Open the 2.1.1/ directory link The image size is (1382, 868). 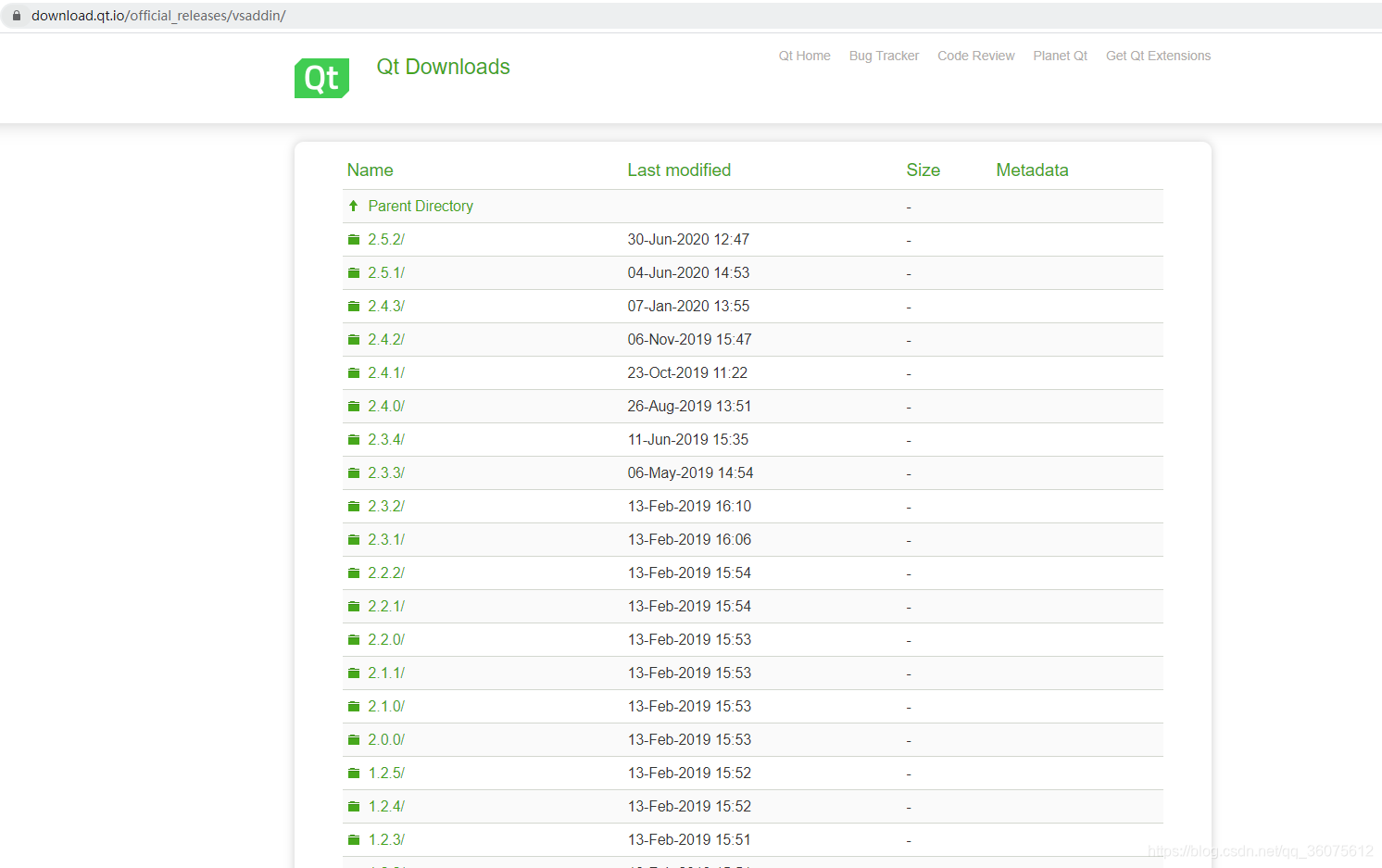[x=386, y=673]
